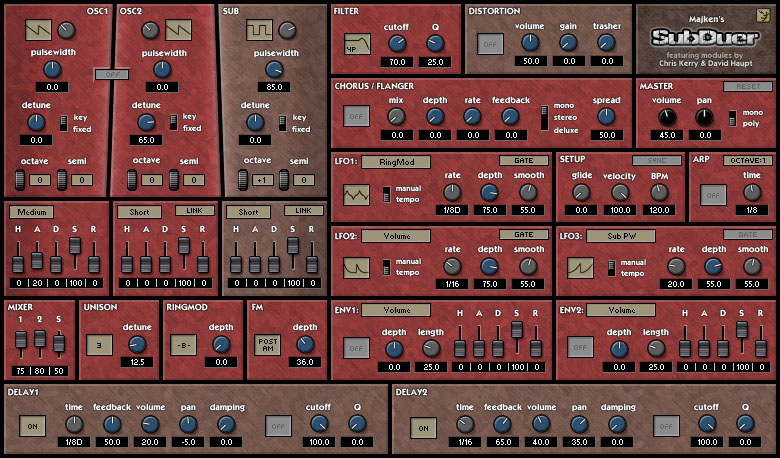This screenshot has height=458, width=780.
Task: Enable the ARP OFF button
Action: point(713,195)
